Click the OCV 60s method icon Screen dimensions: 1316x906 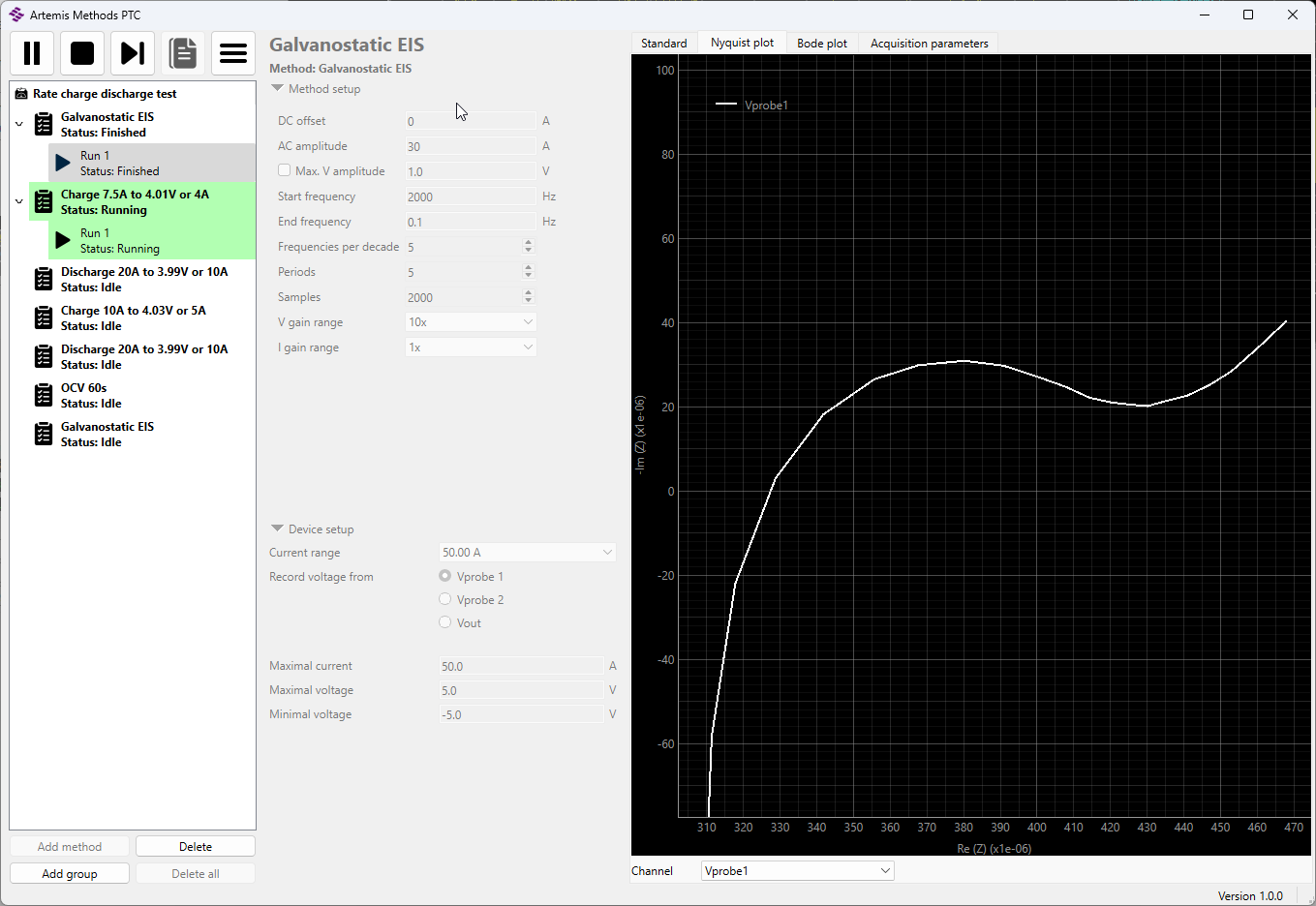pyautogui.click(x=44, y=396)
